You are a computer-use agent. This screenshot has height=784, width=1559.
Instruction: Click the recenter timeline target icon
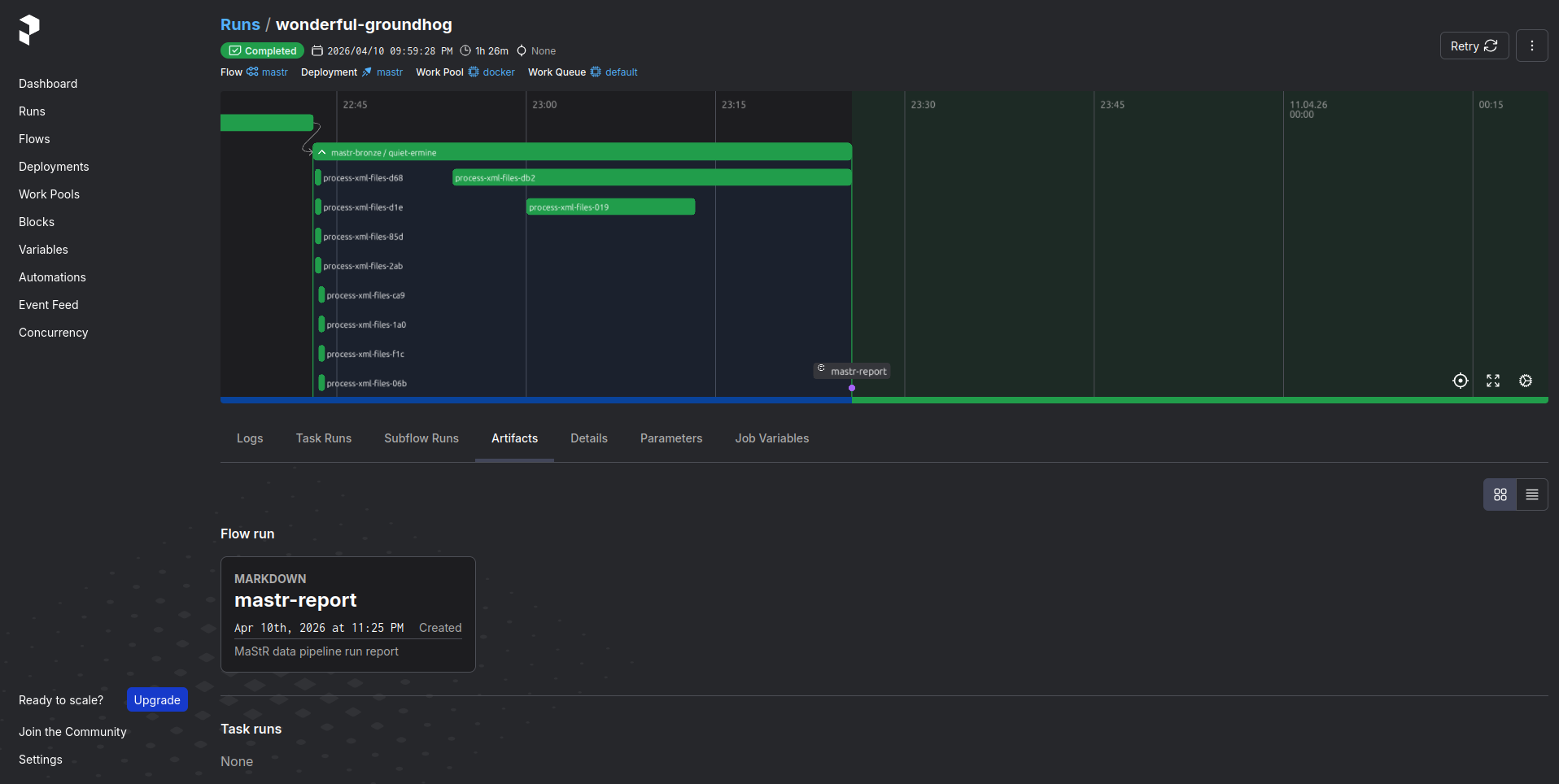[x=1461, y=381]
